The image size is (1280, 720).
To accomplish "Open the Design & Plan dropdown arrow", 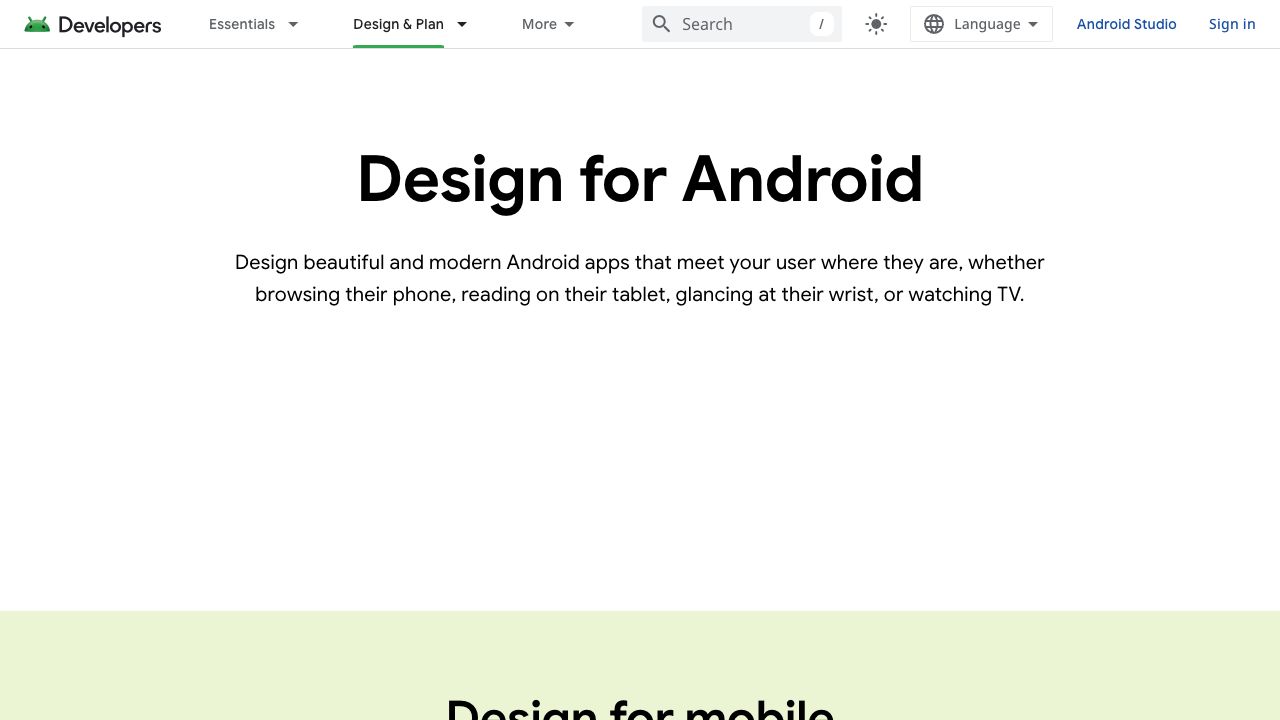I will 461,24.
